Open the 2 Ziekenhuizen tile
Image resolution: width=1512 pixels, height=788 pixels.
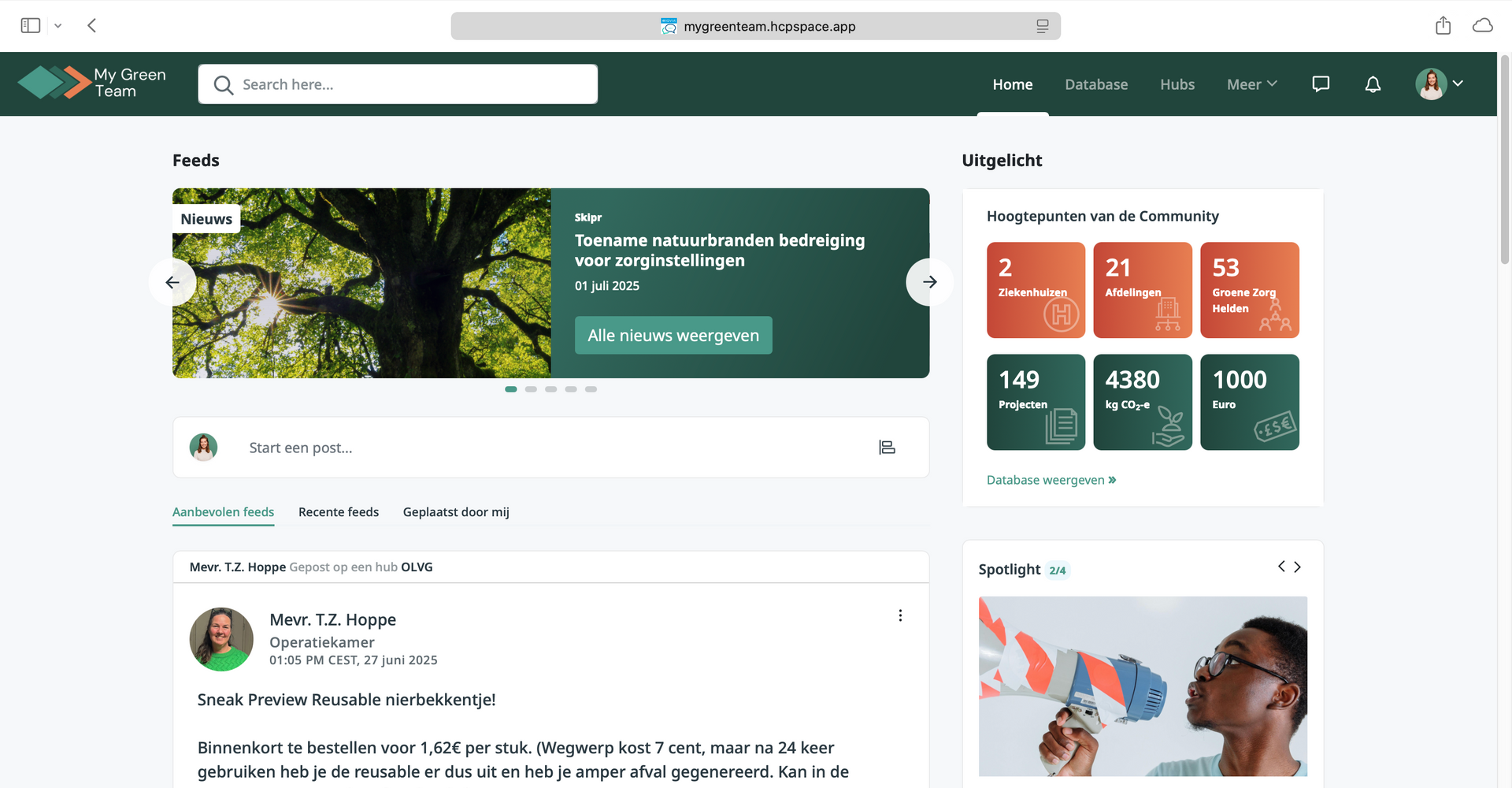(1036, 290)
